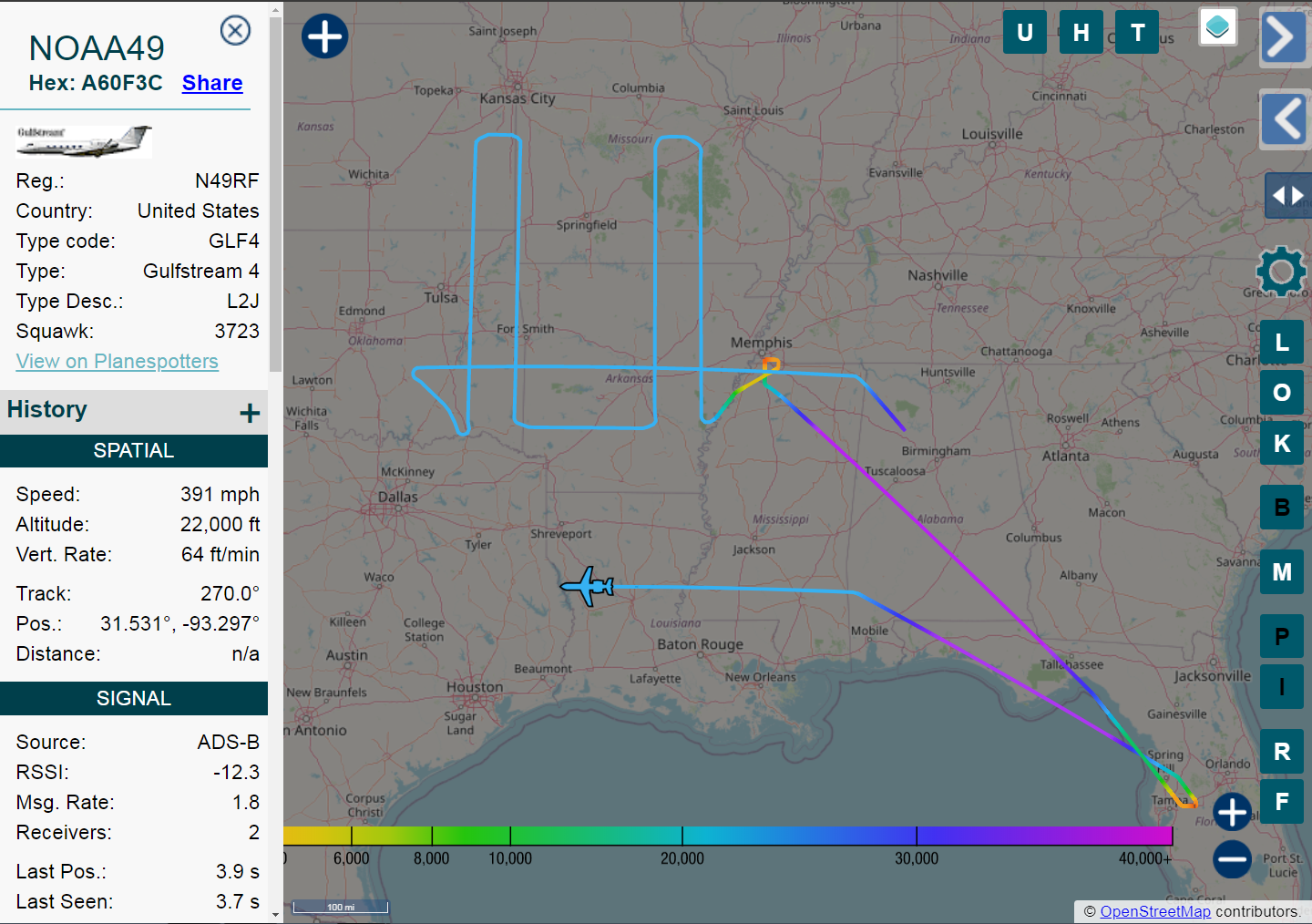
Task: Toggle the O map option button
Action: [x=1282, y=393]
